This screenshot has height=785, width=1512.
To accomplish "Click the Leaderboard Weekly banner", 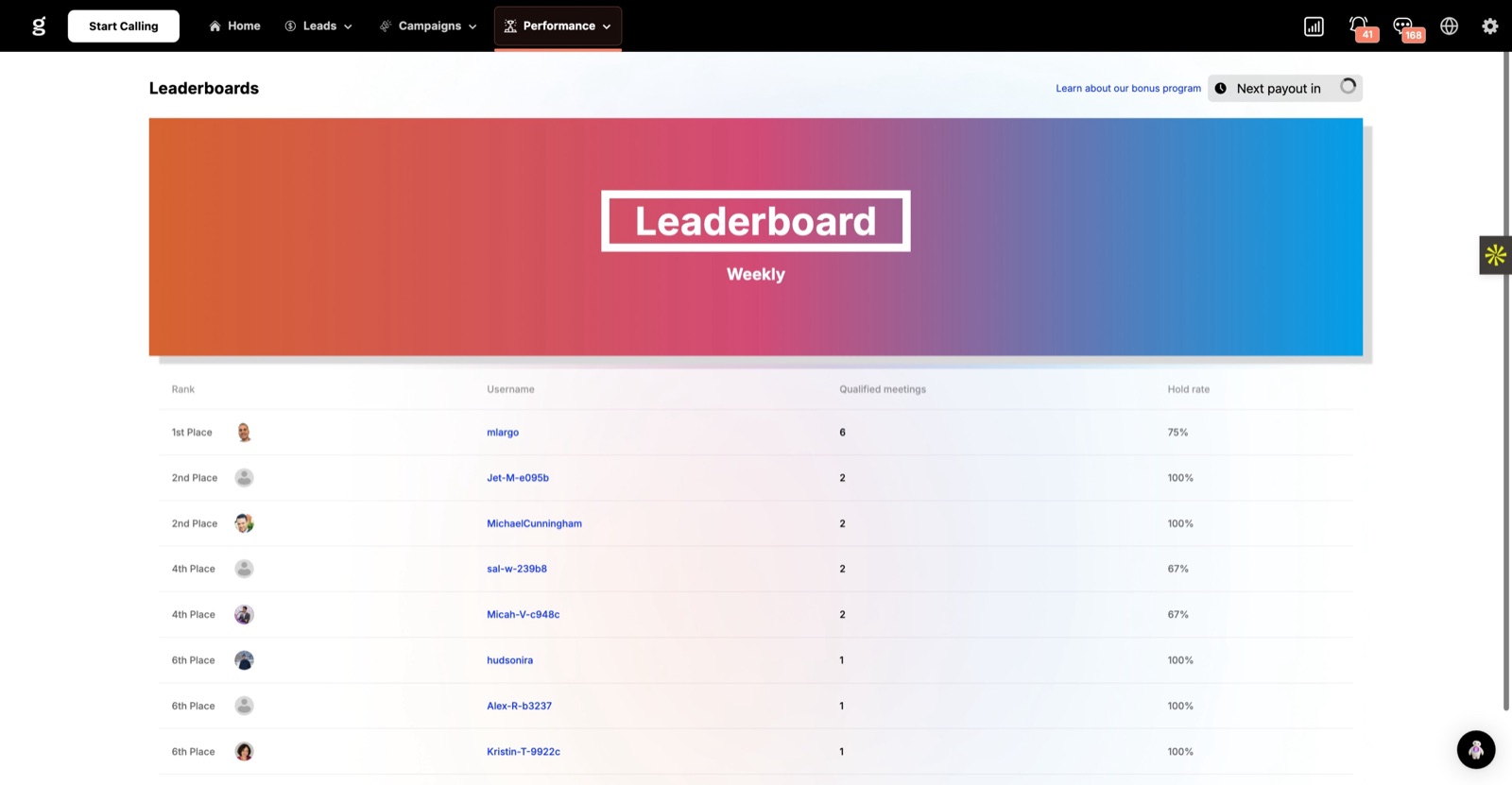I will pyautogui.click(x=756, y=237).
